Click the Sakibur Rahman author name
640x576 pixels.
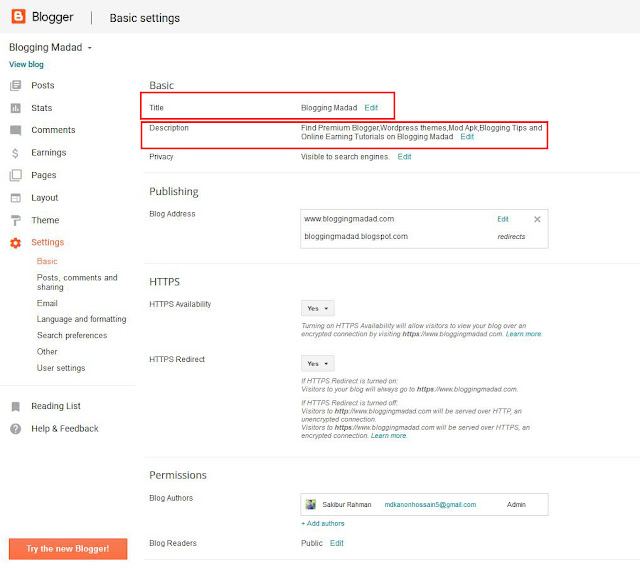pos(347,505)
